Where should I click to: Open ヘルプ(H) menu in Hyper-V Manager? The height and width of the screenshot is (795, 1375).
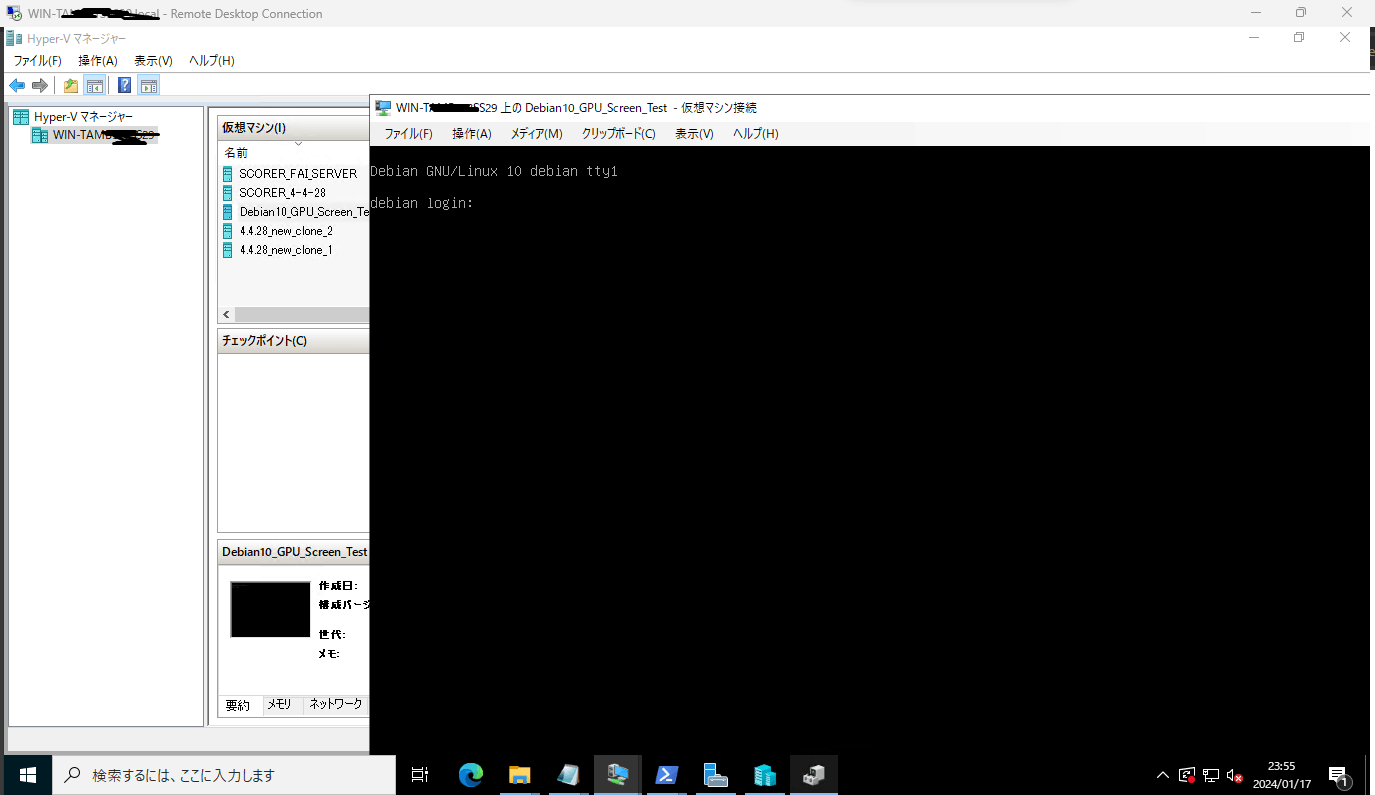pyautogui.click(x=212, y=61)
